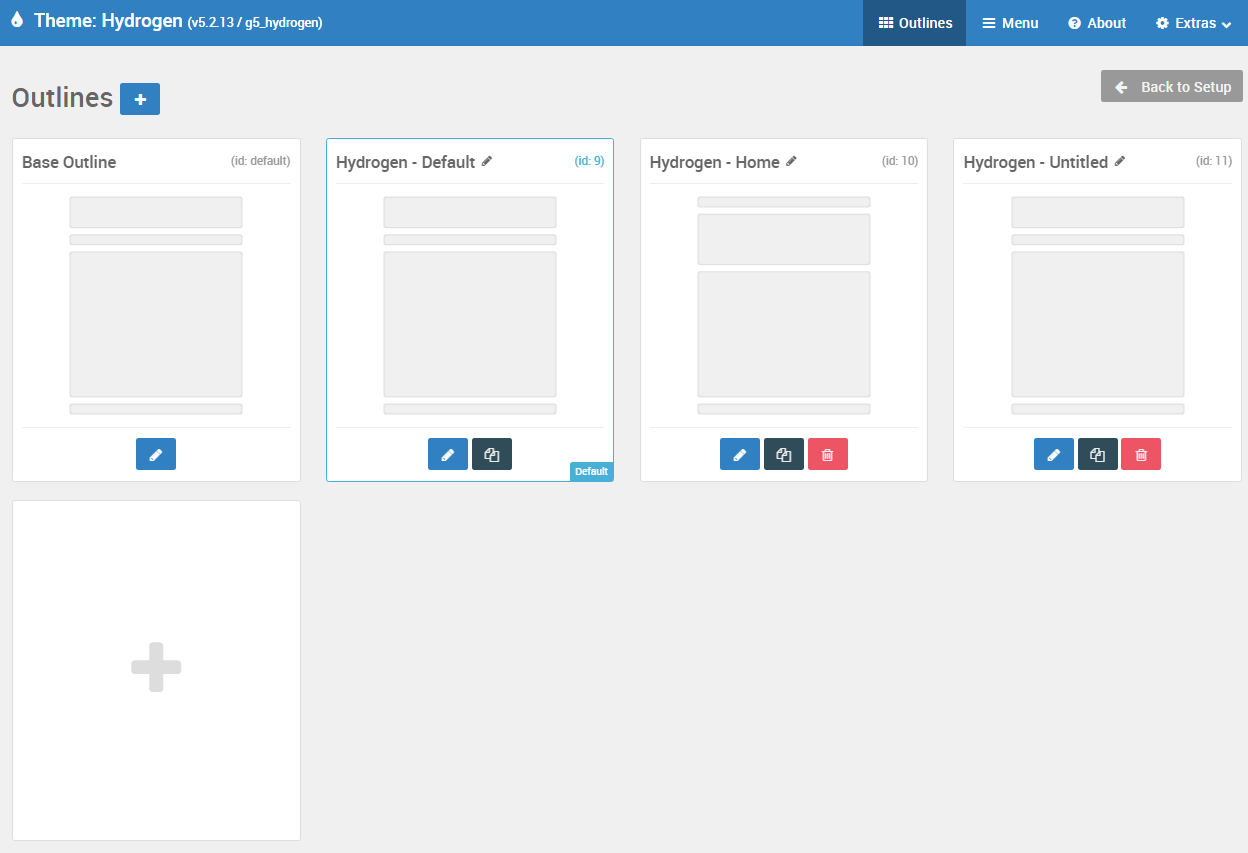
Task: Rename Hydrogen - Default using title pencil icon
Action: point(487,161)
